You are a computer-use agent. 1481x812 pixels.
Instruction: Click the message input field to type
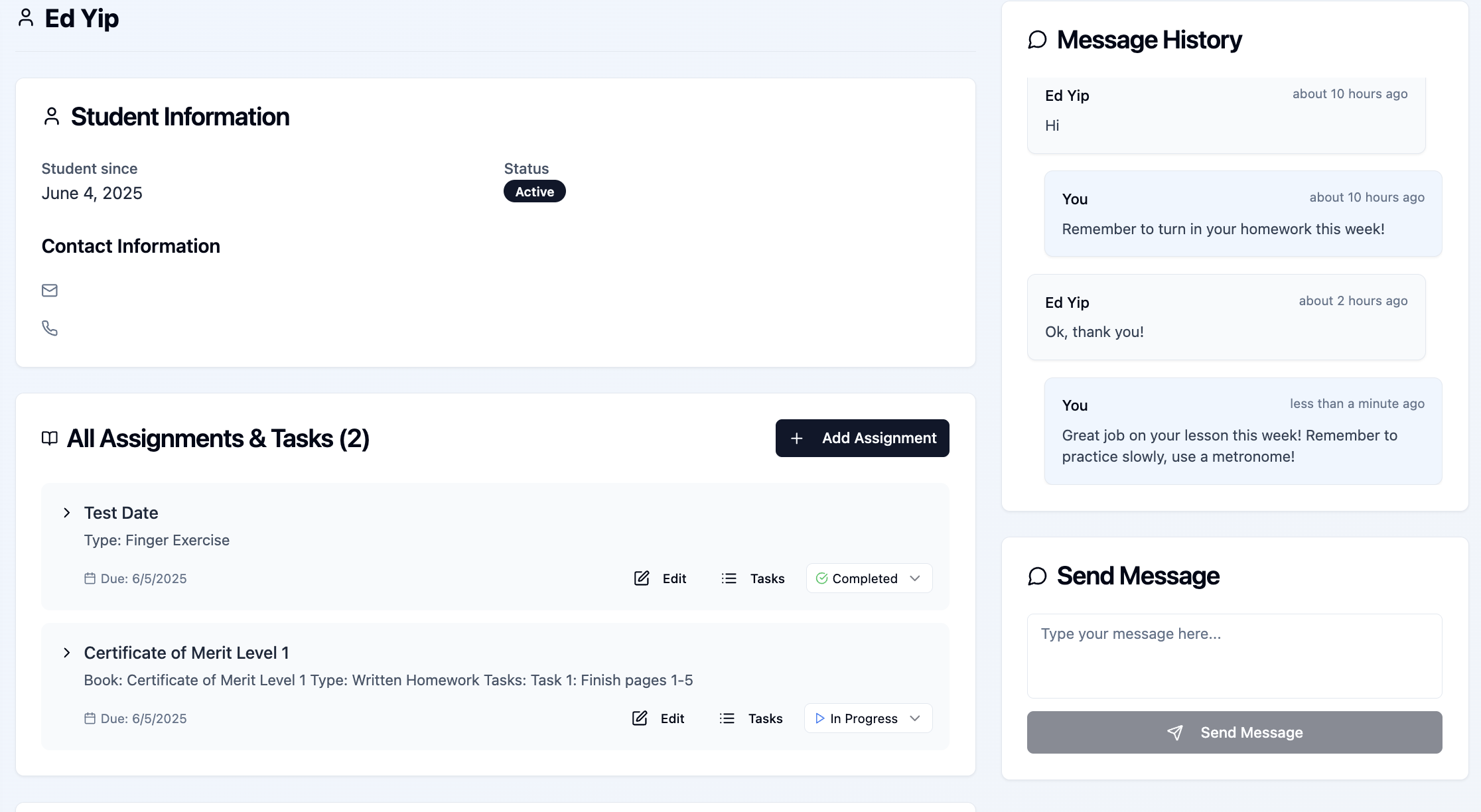coord(1234,655)
